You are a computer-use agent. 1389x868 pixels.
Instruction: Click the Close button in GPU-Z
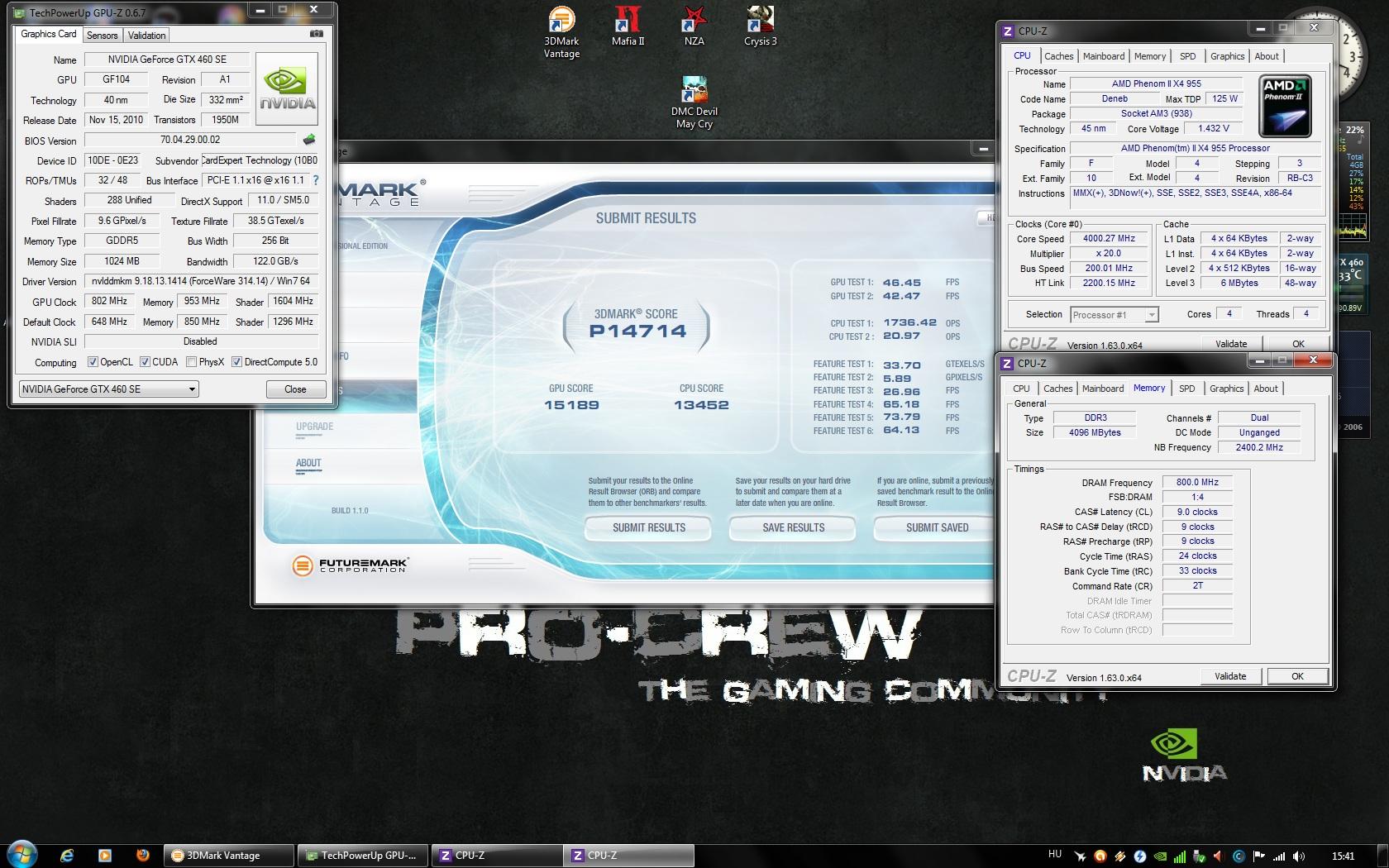coord(295,389)
